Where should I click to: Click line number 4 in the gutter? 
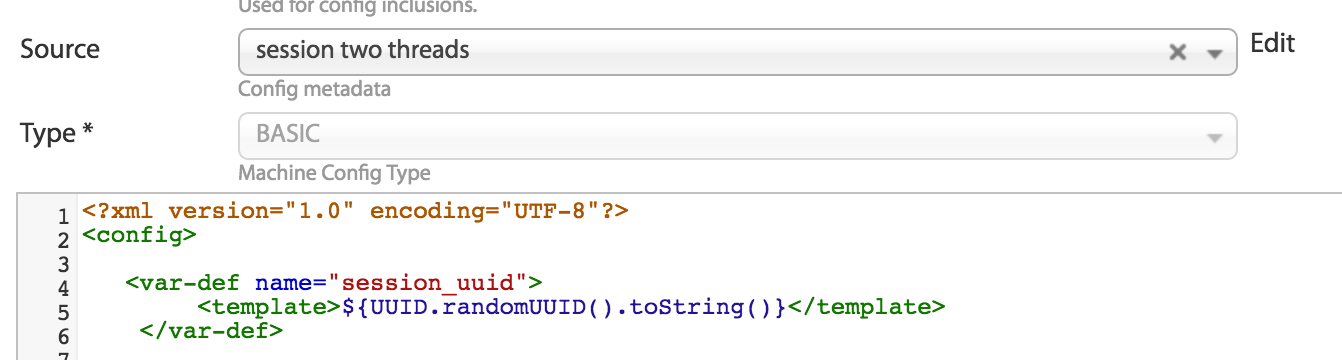click(x=62, y=288)
